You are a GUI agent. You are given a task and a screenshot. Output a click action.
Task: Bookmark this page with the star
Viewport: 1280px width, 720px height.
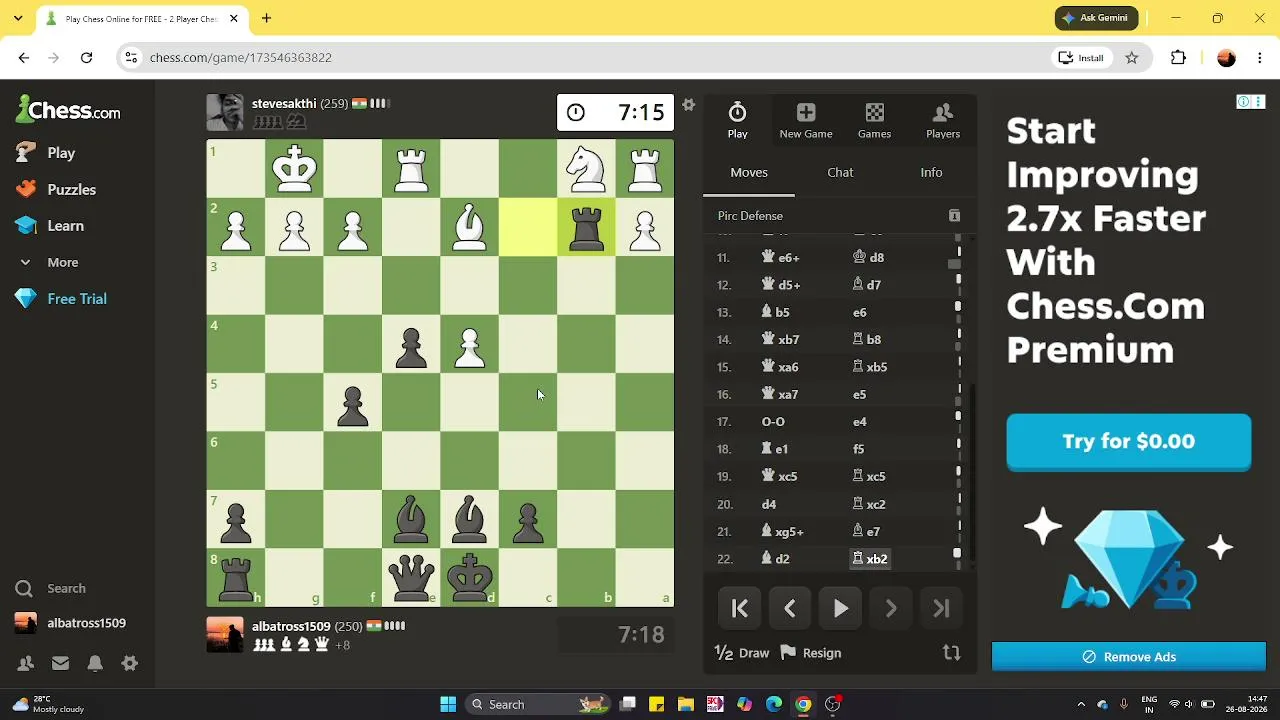pyautogui.click(x=1132, y=58)
